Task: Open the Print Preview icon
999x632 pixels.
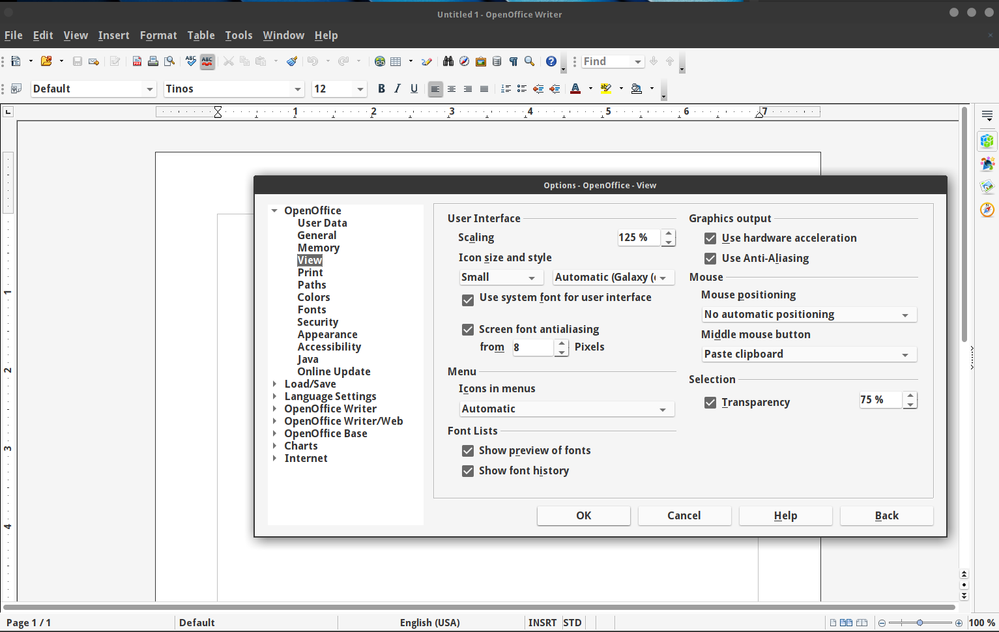Action: coord(171,62)
